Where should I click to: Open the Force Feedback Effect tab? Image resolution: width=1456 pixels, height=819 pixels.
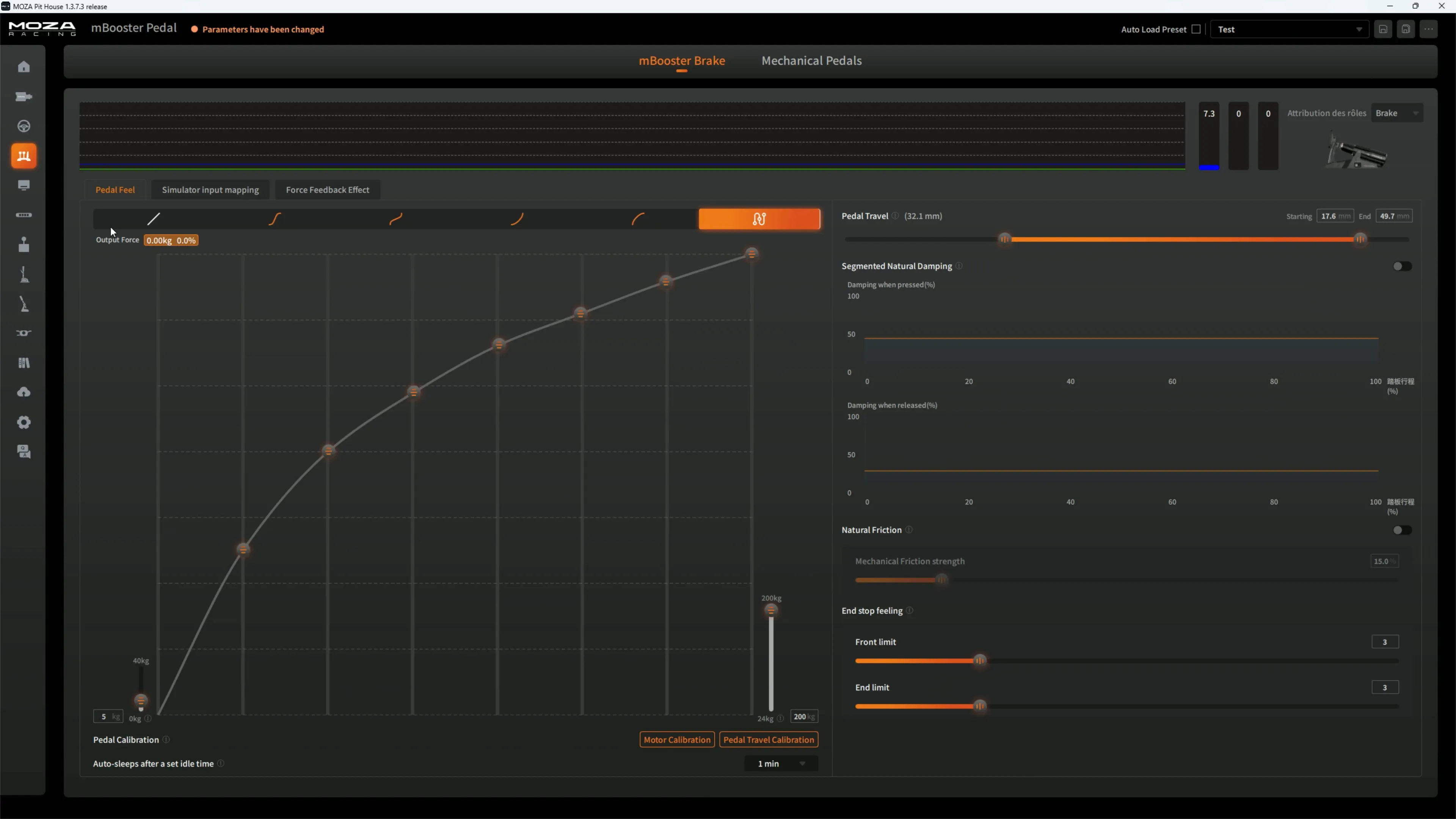(327, 190)
